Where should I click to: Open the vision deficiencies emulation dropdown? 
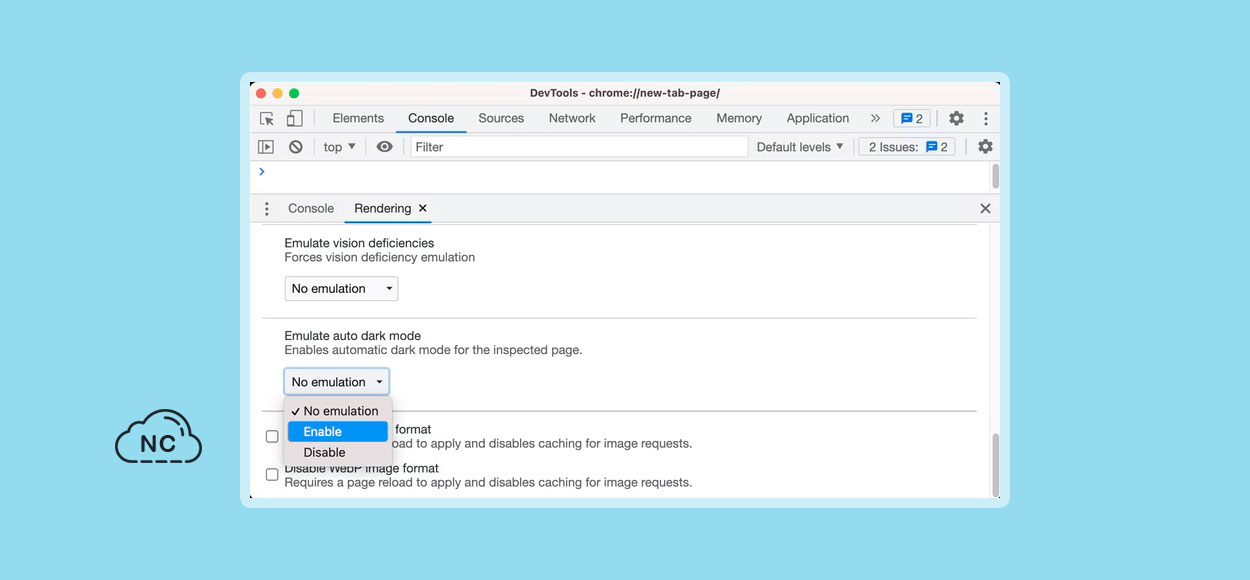point(341,289)
